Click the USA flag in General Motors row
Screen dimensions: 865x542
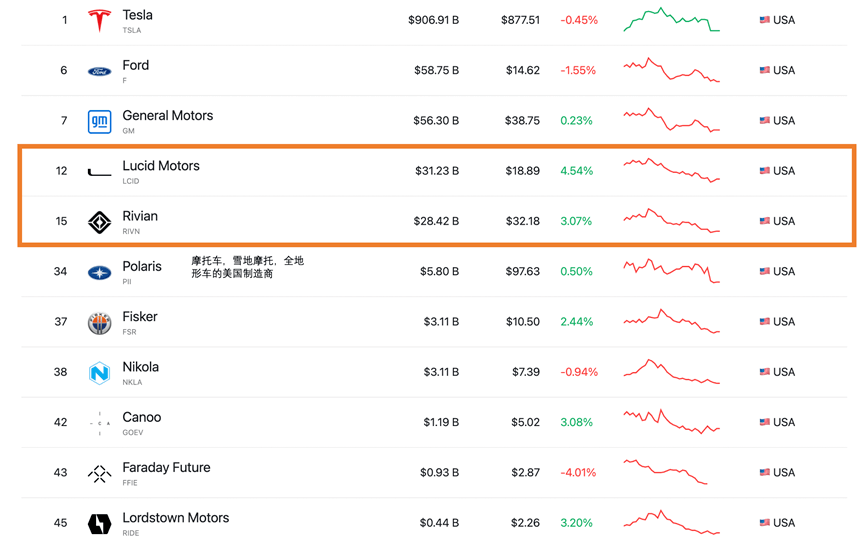point(765,120)
